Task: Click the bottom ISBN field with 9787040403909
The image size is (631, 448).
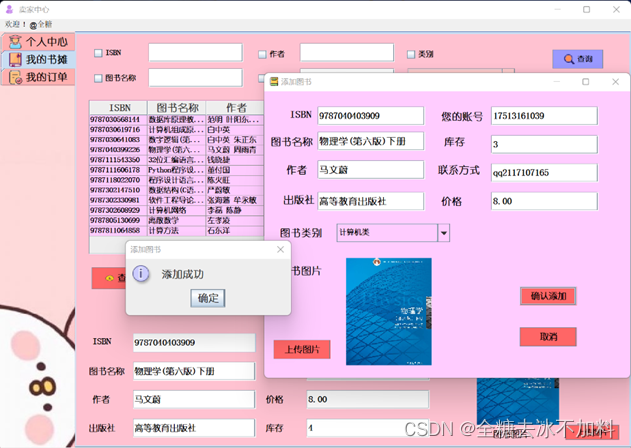Action: [x=194, y=343]
